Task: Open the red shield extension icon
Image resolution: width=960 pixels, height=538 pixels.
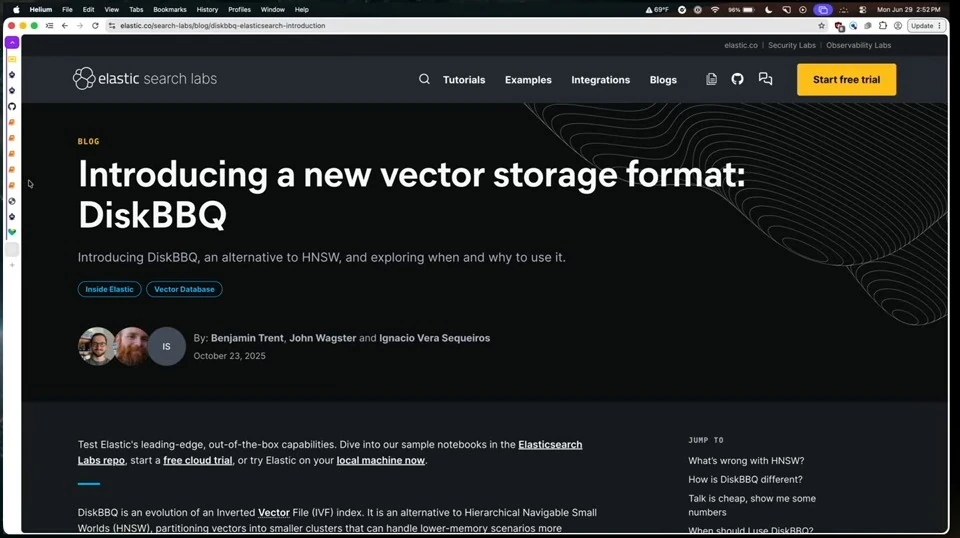Action: (x=839, y=26)
